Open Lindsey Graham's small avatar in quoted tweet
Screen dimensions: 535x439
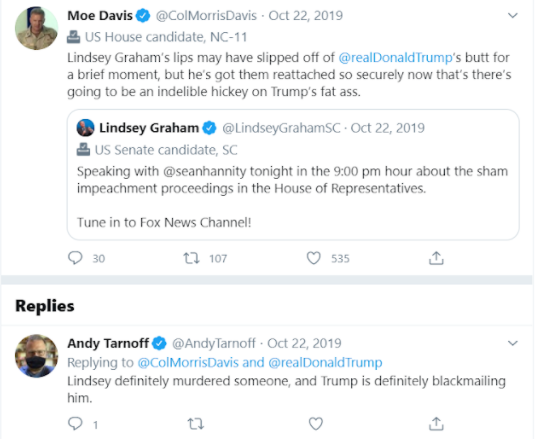click(85, 128)
